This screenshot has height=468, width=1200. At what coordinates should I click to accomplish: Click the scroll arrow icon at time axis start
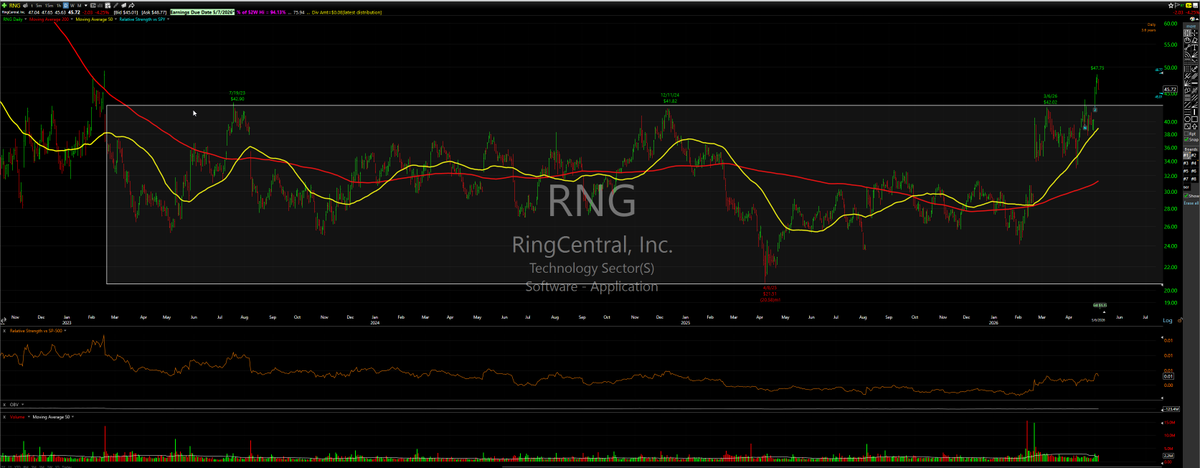4,320
